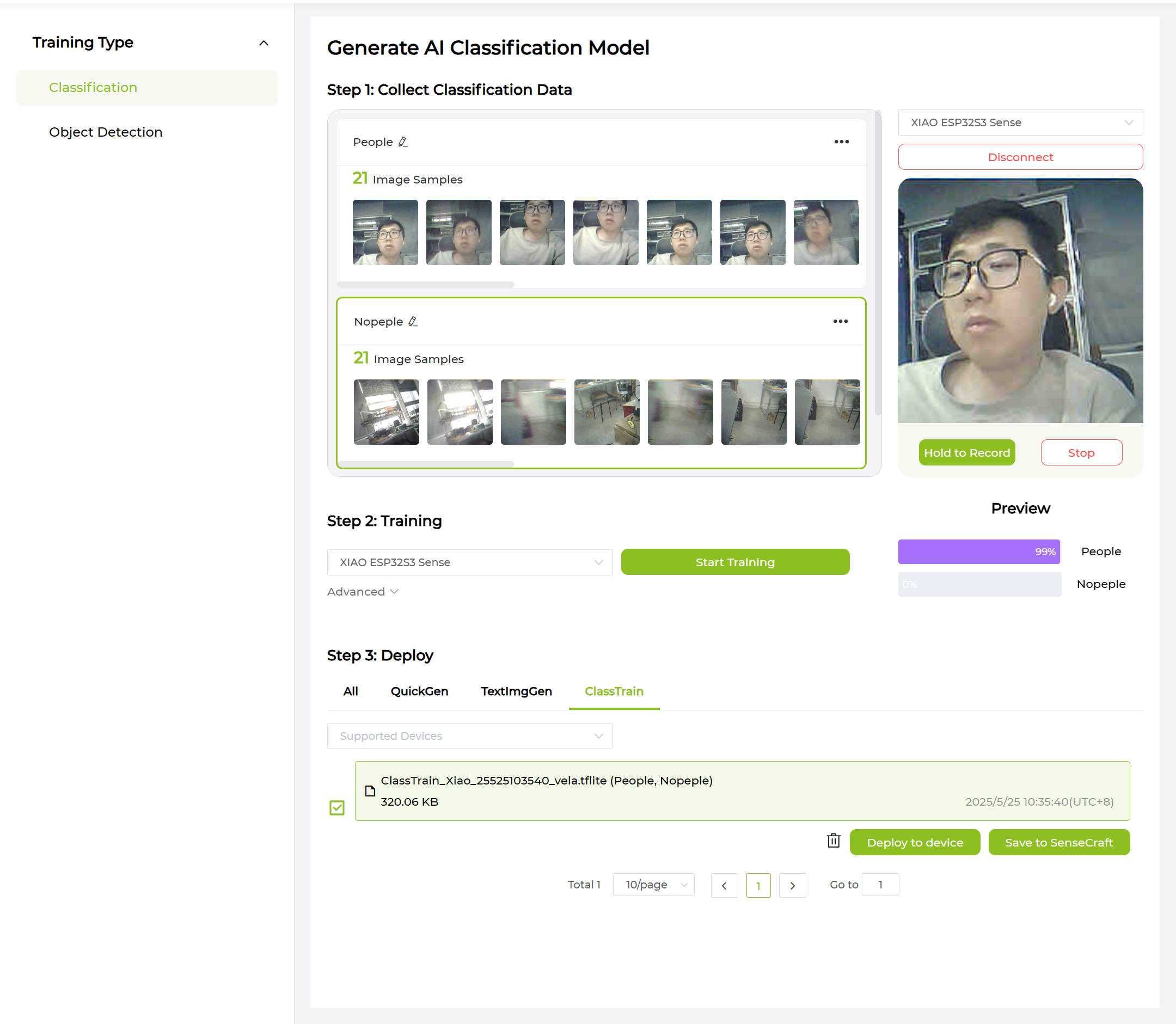Screen dimensions: 1176x1024
Task: Open the three-dot menu for People class
Action: [841, 142]
